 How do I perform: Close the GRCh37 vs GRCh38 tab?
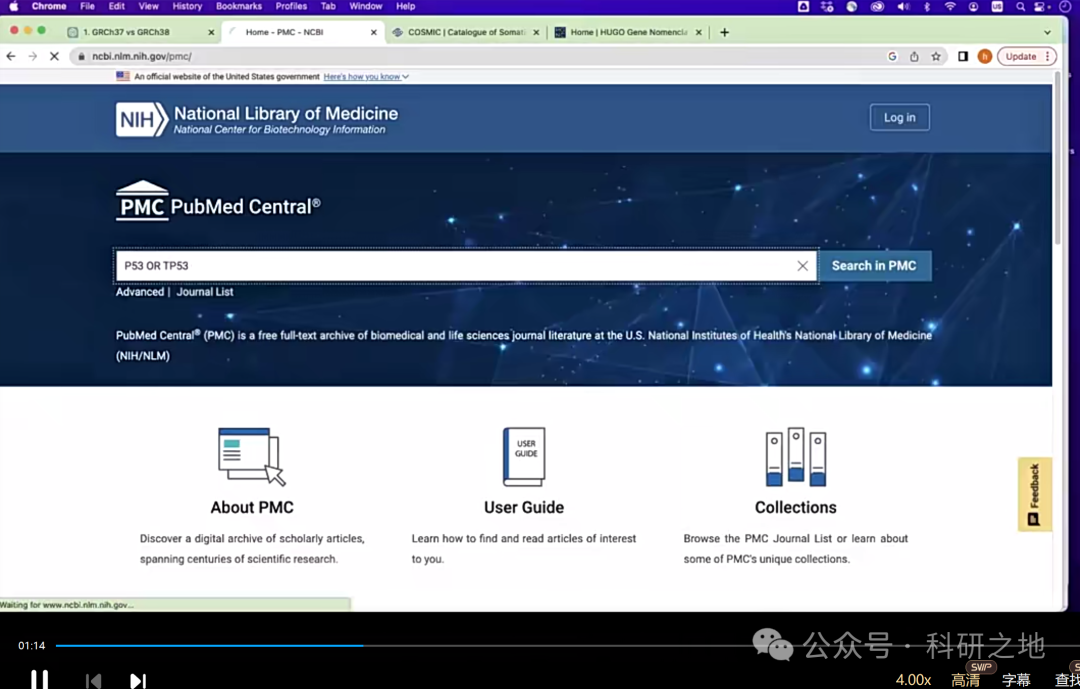tap(211, 32)
